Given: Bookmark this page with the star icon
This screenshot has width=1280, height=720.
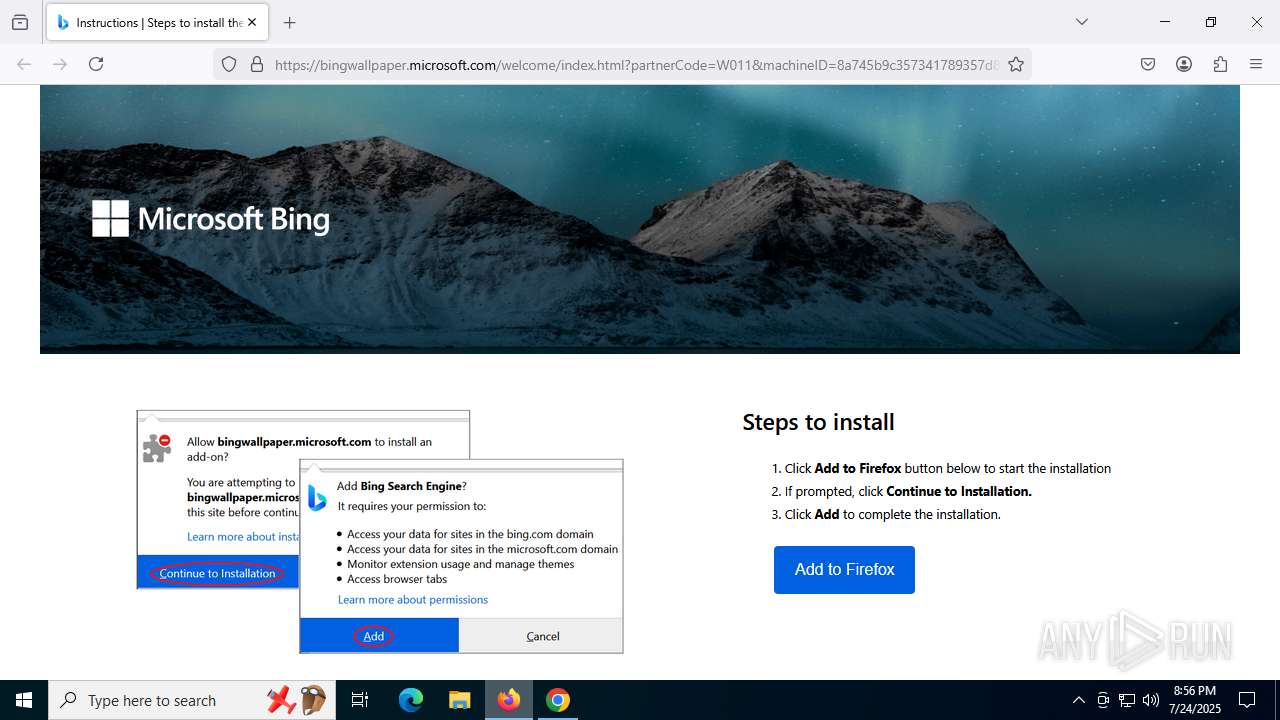Looking at the screenshot, I should 1016,64.
